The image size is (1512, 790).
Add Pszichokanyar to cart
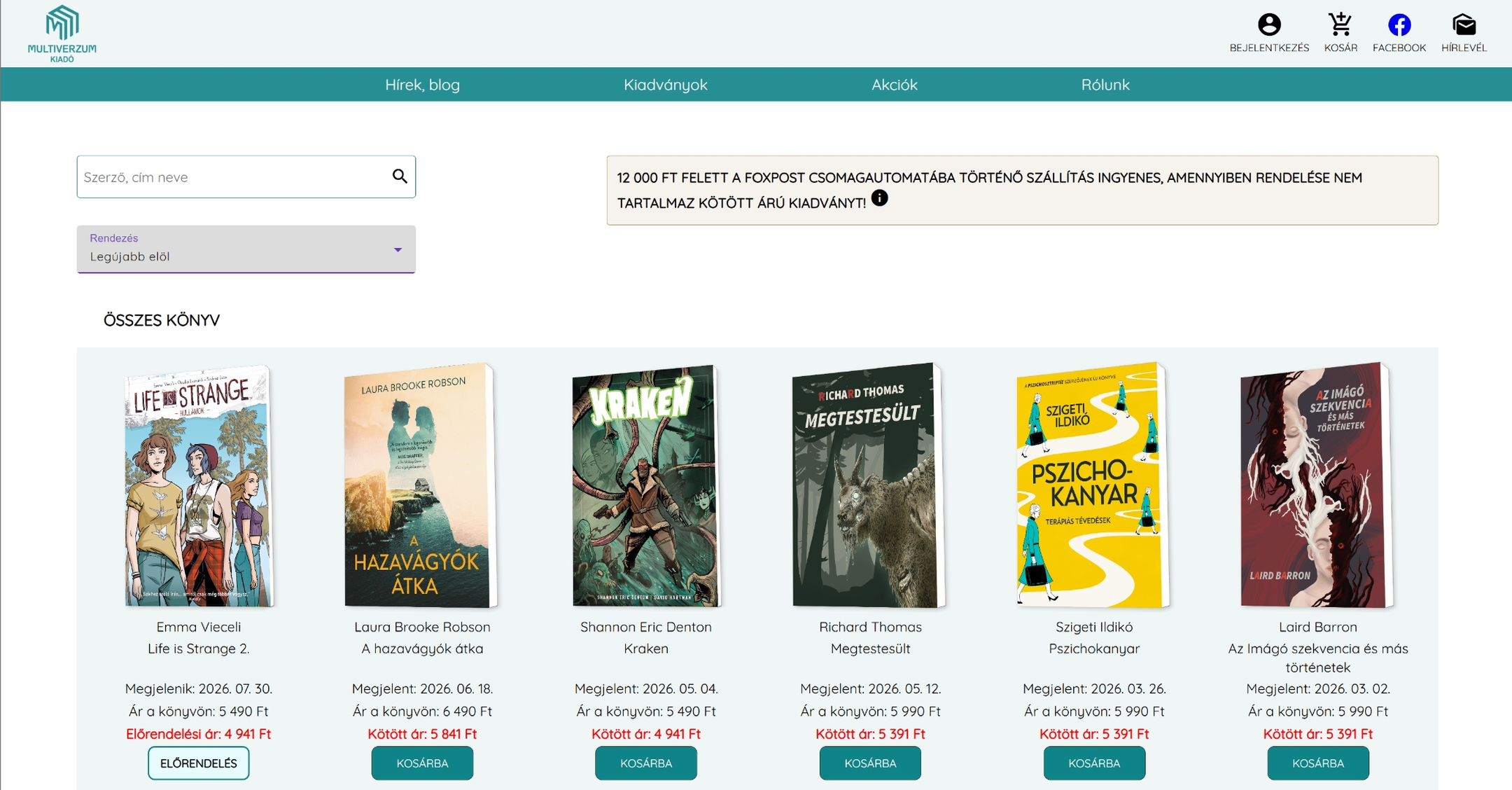[1094, 763]
